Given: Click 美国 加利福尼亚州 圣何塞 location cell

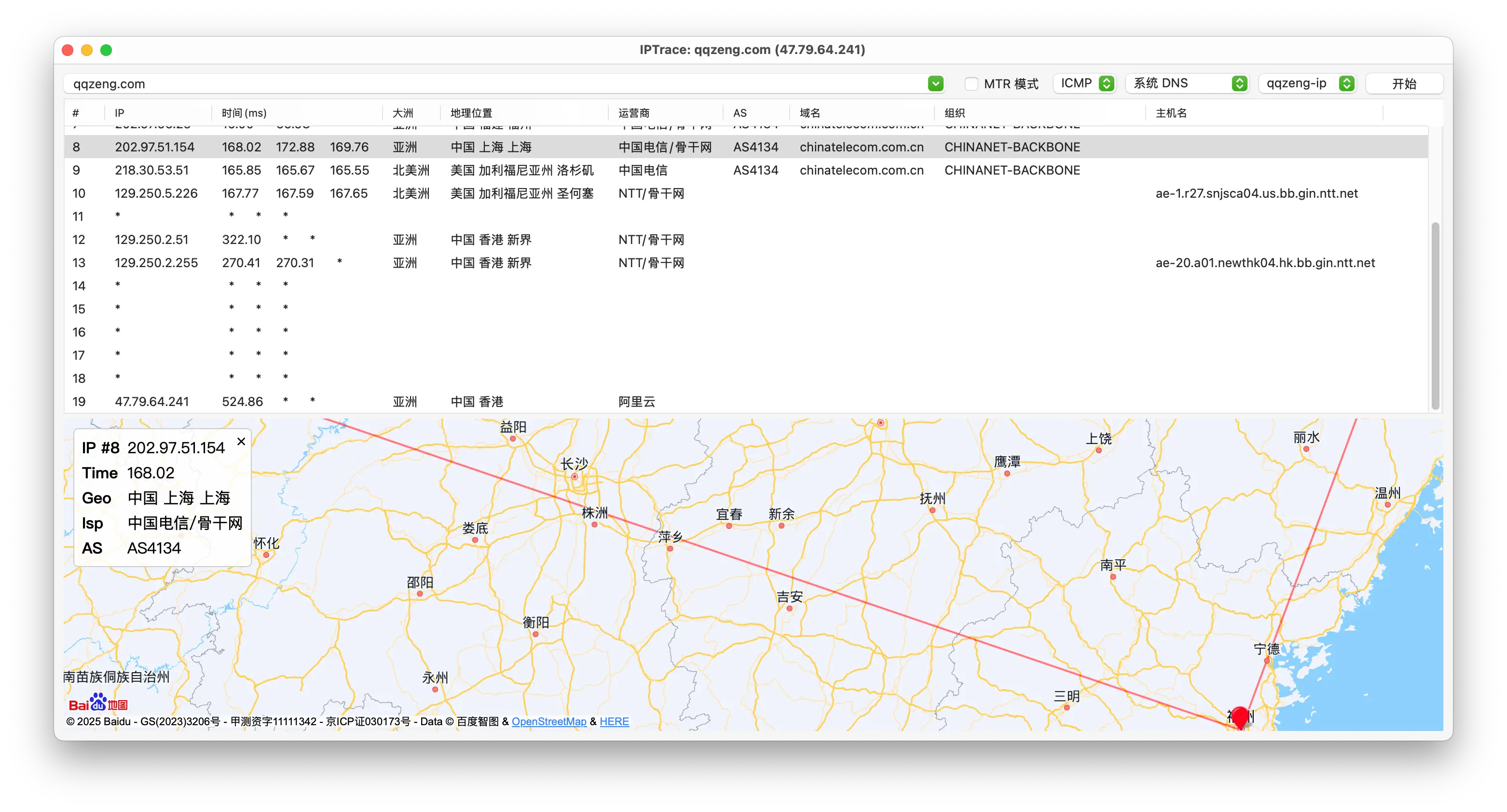Looking at the screenshot, I should (x=522, y=193).
